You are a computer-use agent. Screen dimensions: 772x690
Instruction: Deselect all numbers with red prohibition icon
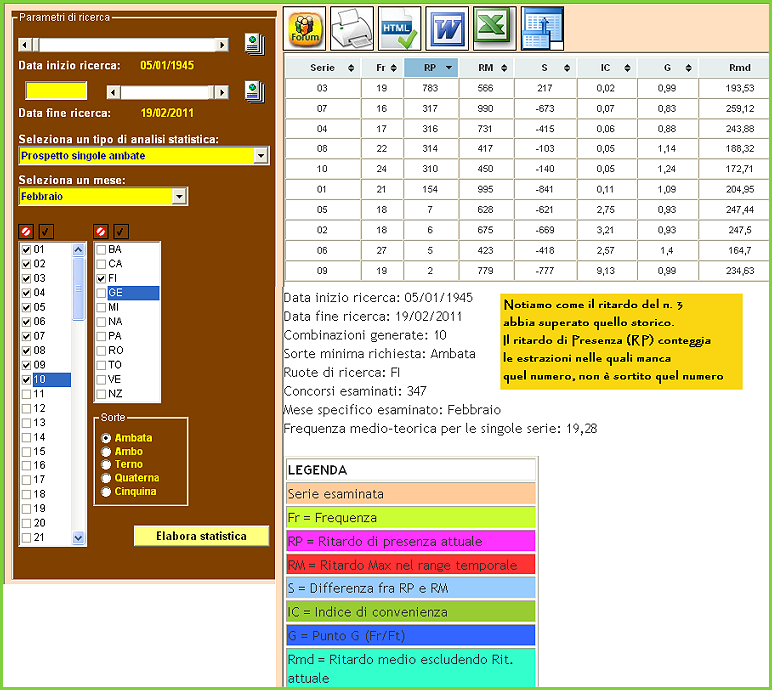coord(26,231)
